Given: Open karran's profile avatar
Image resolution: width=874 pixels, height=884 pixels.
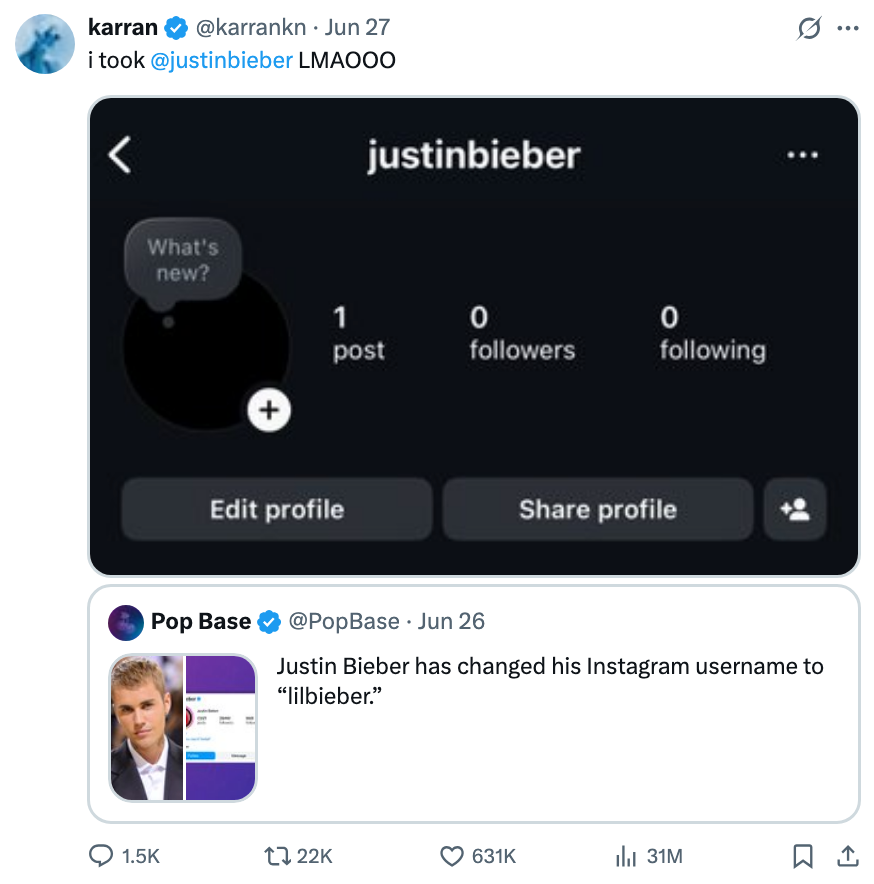Looking at the screenshot, I should coord(43,45).
